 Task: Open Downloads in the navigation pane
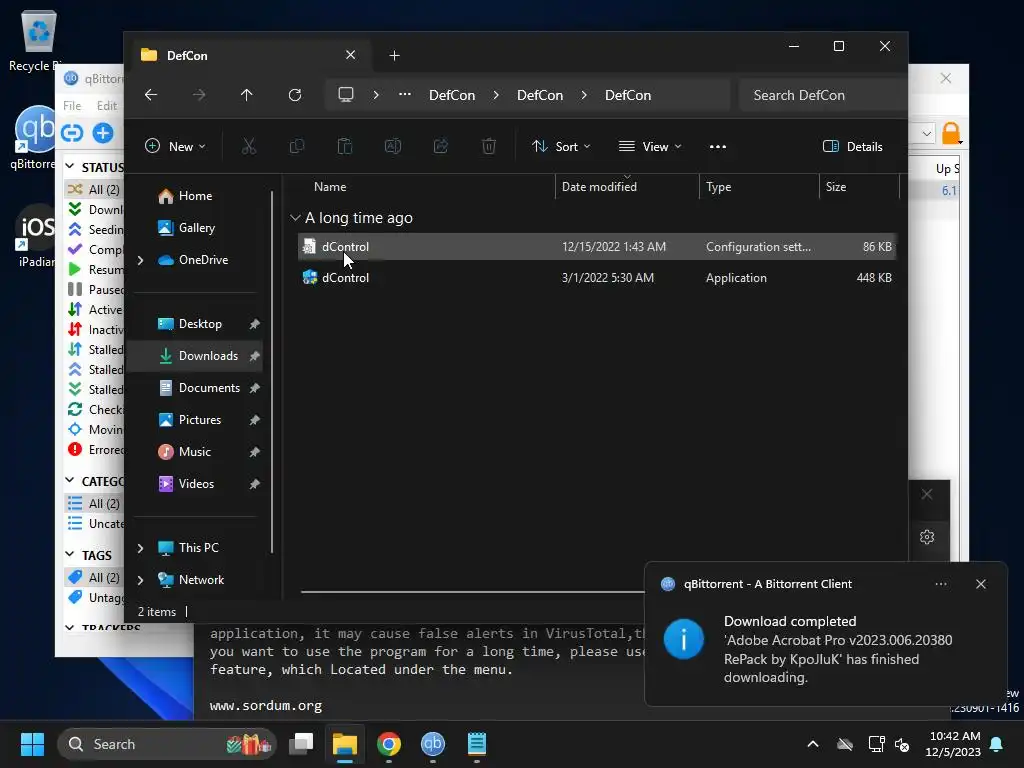pyautogui.click(x=196, y=356)
